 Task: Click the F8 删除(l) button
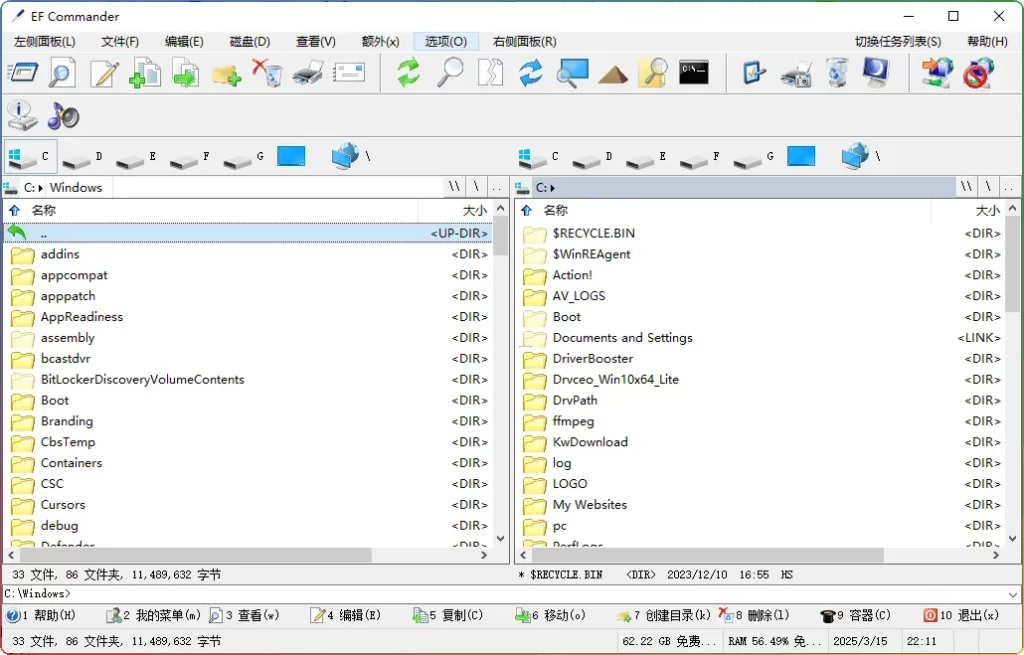pos(754,615)
